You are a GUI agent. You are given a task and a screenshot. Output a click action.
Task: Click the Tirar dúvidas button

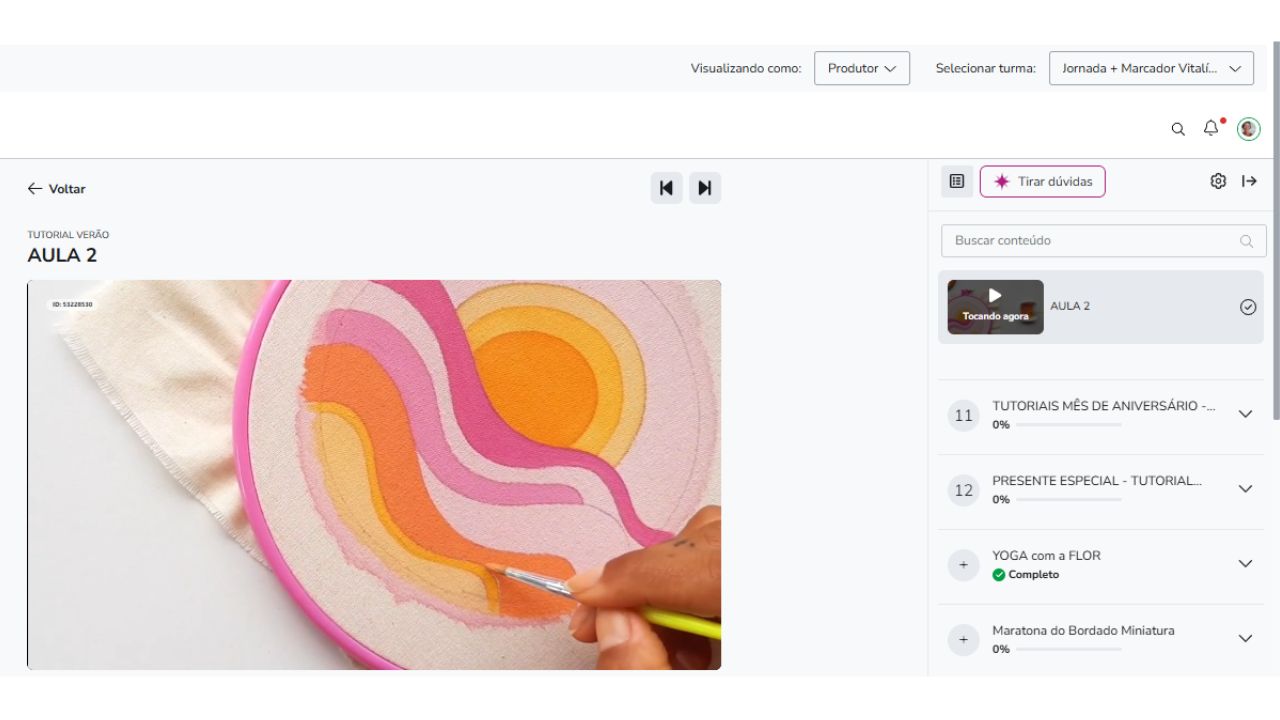(1042, 181)
